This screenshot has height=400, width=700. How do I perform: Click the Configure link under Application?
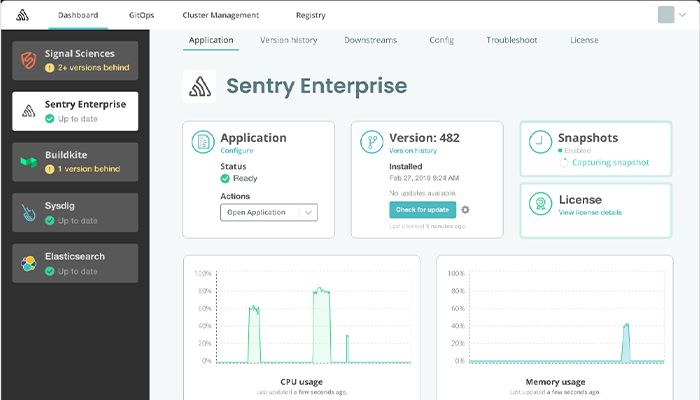coord(237,150)
